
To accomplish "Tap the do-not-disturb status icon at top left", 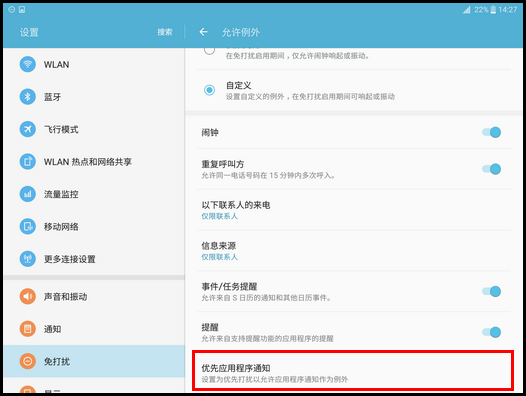I will click(11, 9).
